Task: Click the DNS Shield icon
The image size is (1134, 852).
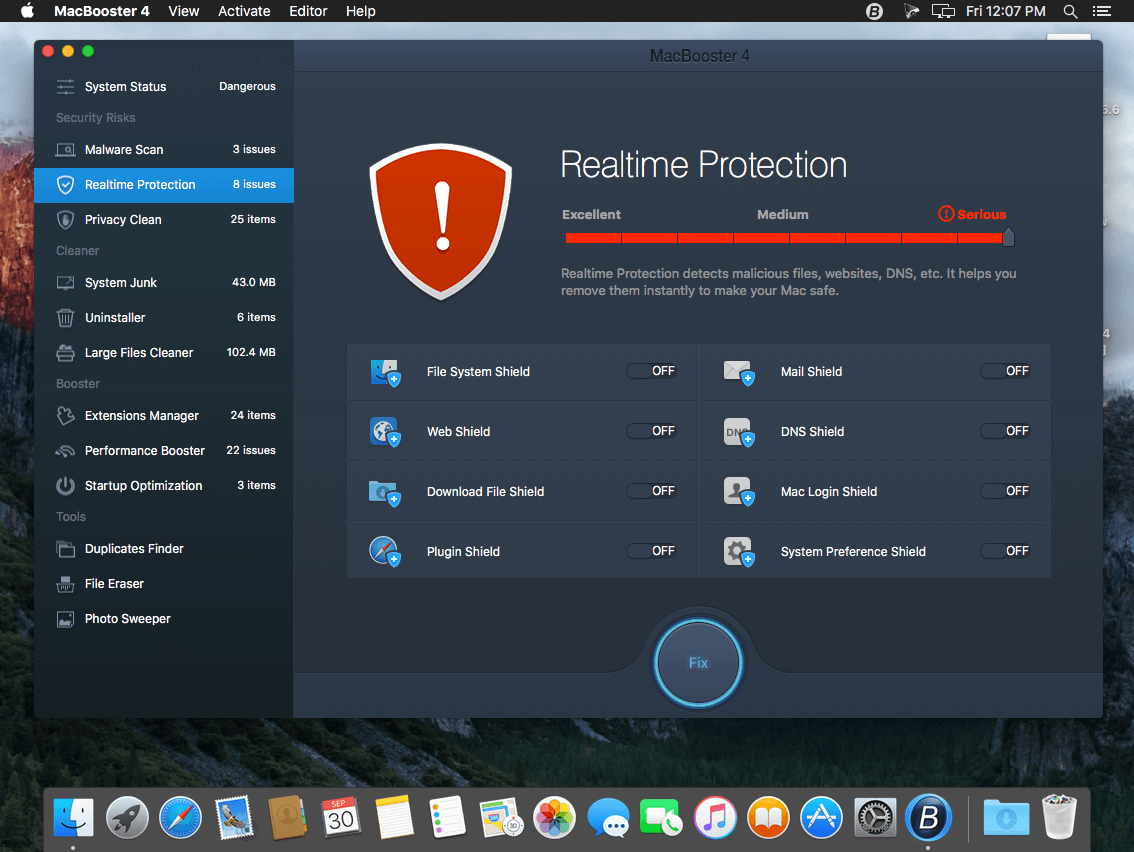Action: coord(738,432)
